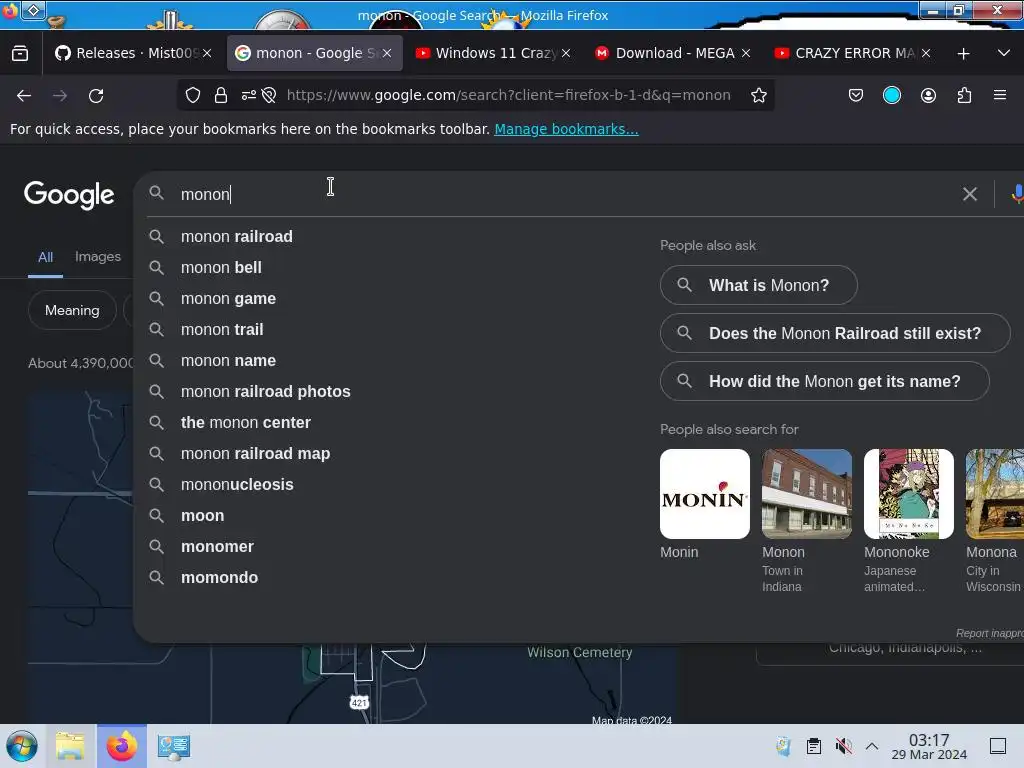Reload the current page

point(96,95)
